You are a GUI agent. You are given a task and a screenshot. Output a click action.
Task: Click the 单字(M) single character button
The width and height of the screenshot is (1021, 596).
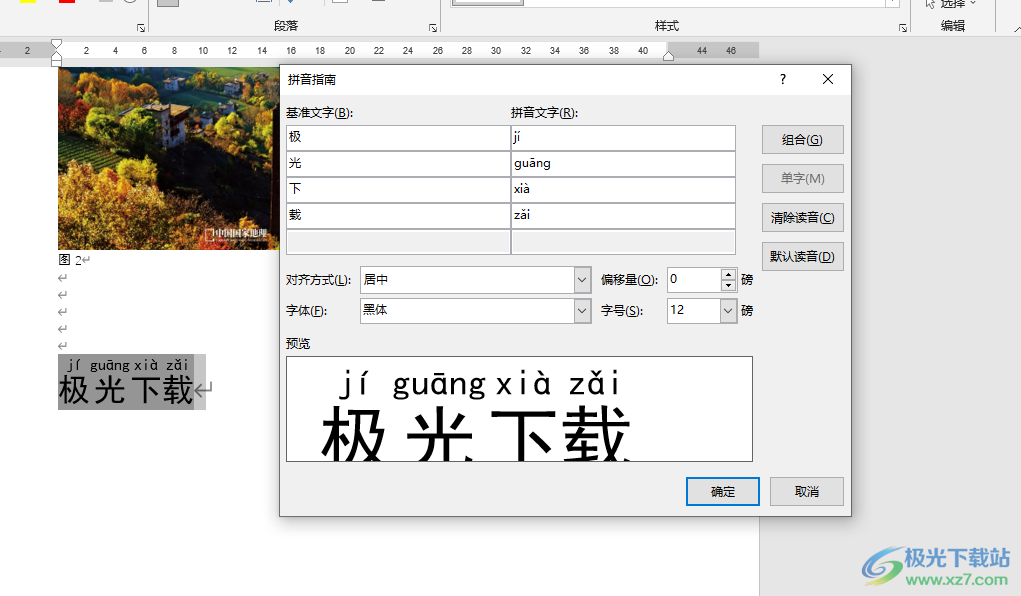coord(802,178)
